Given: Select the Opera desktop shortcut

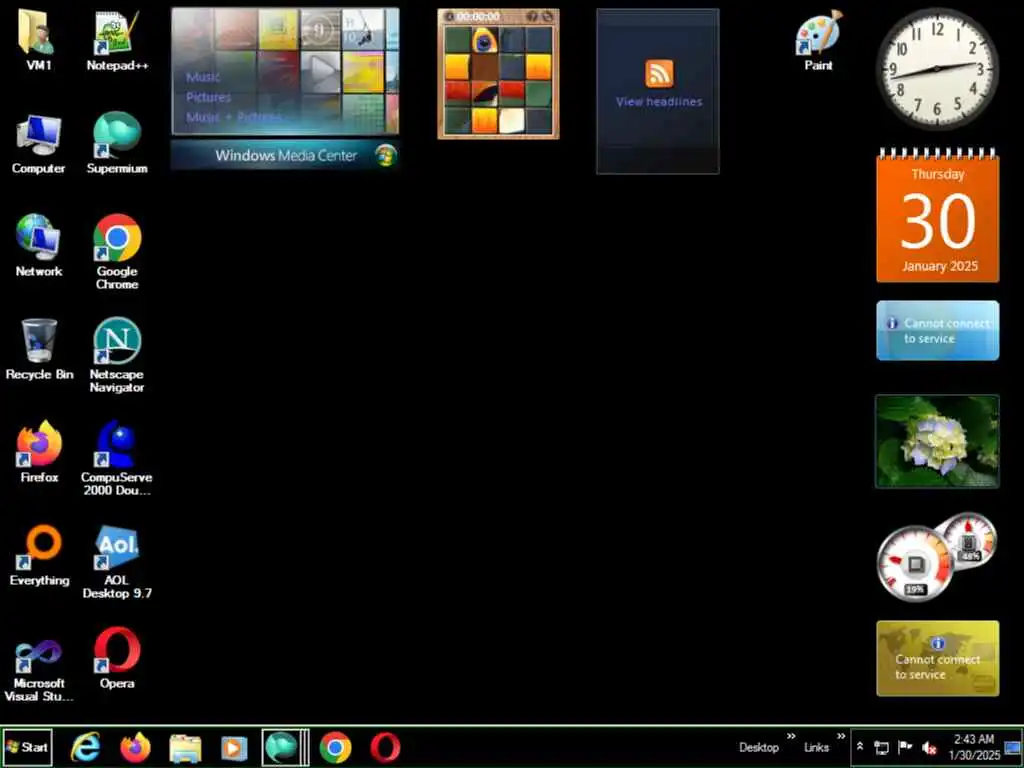Looking at the screenshot, I should pos(117,658).
